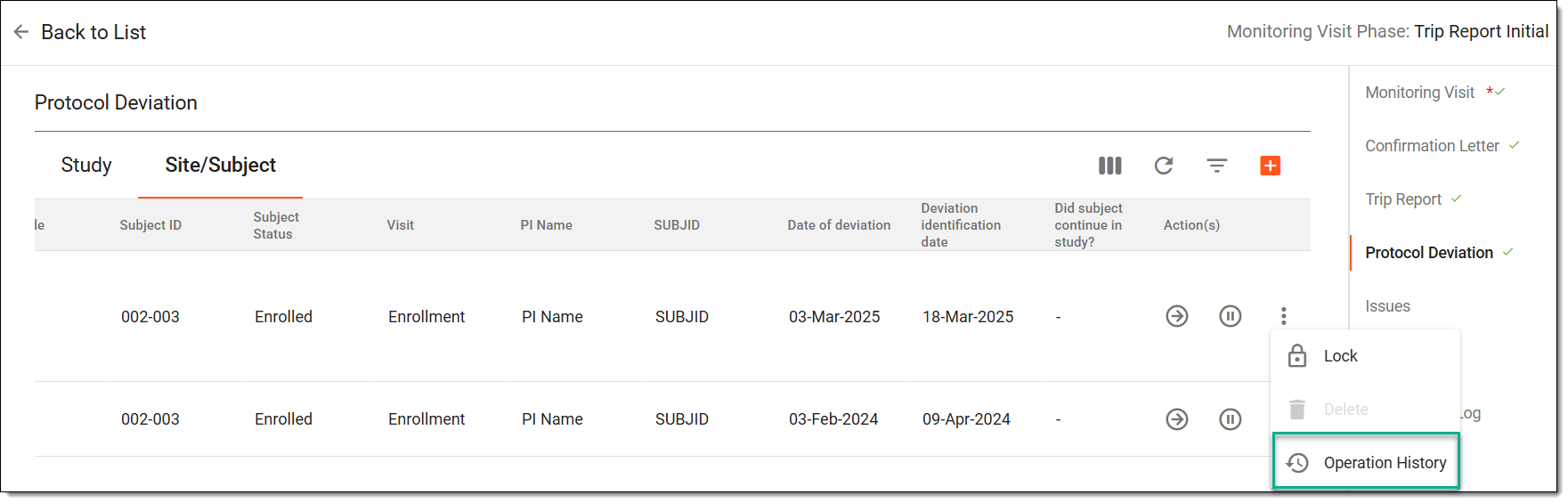Click the date 18-Mar-2025 cell
The height and width of the screenshot is (503, 1568).
click(968, 317)
